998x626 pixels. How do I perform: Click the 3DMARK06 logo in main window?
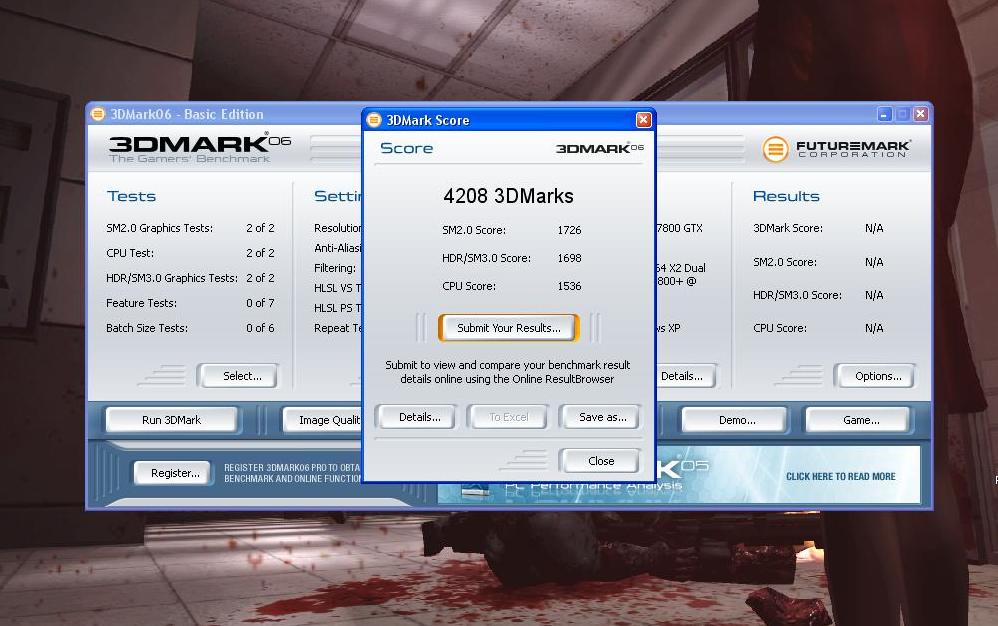tap(199, 149)
